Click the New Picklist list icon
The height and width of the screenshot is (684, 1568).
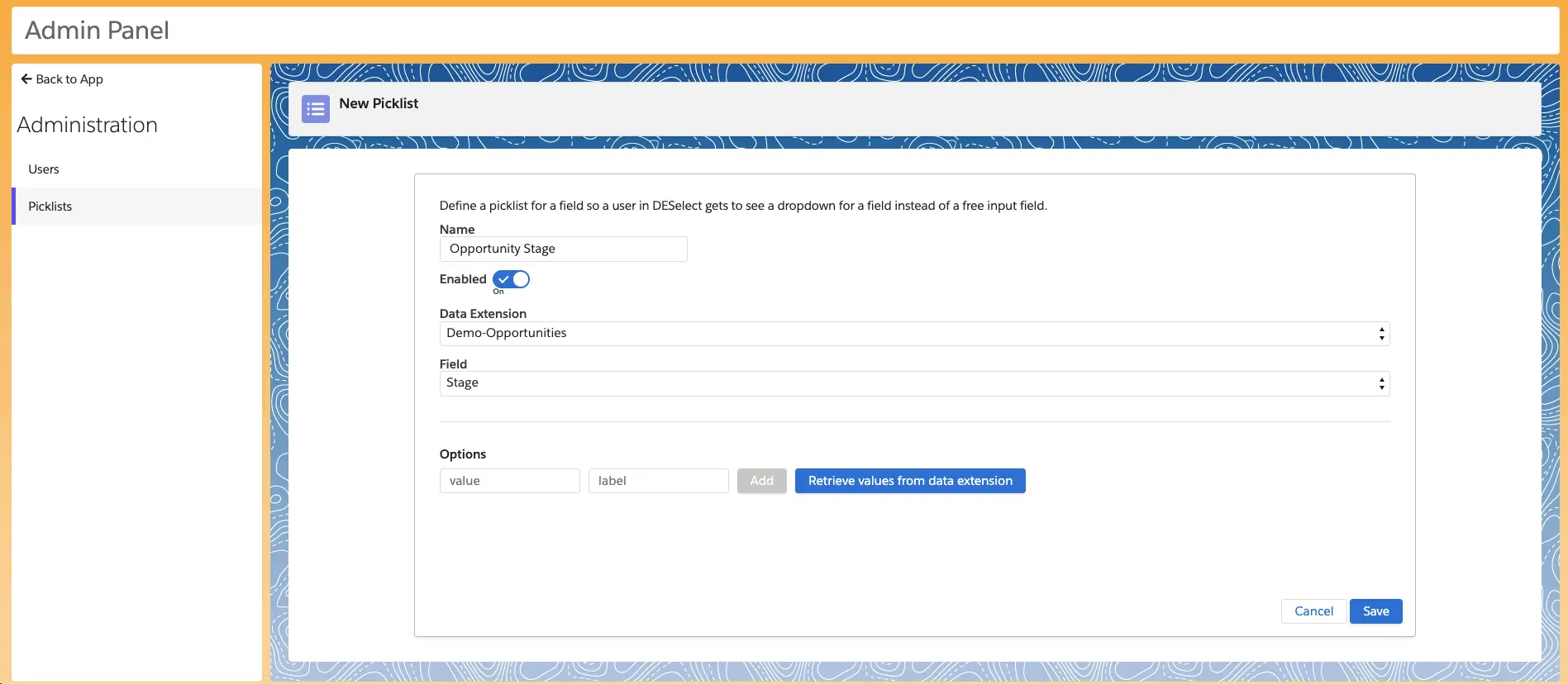coord(316,109)
